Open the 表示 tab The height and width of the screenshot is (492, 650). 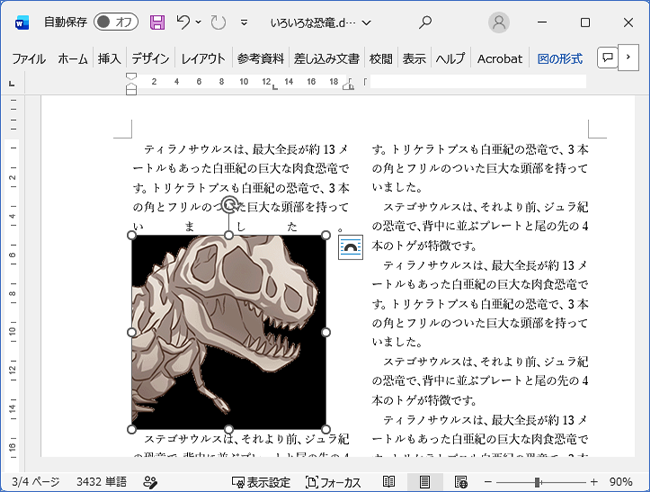[414, 59]
